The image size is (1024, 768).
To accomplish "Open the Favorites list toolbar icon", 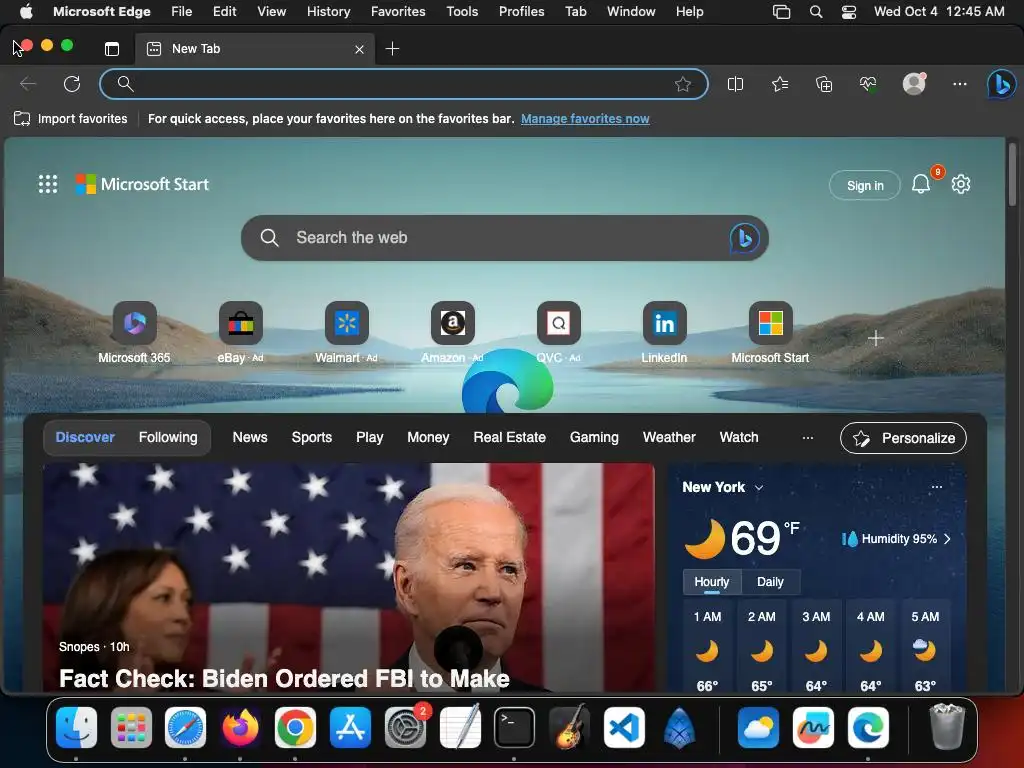I will click(x=780, y=84).
